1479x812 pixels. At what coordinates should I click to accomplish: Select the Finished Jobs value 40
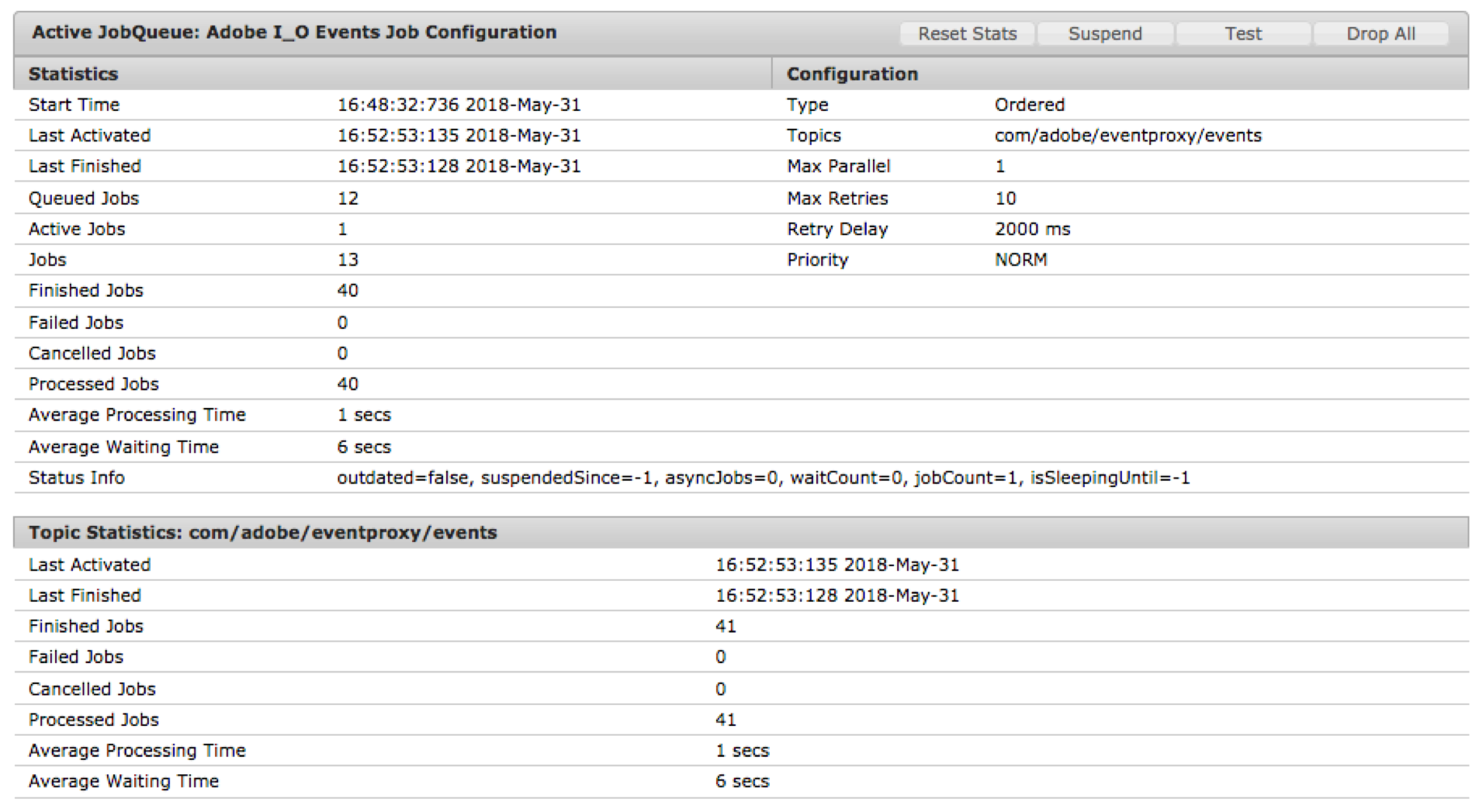[x=348, y=291]
